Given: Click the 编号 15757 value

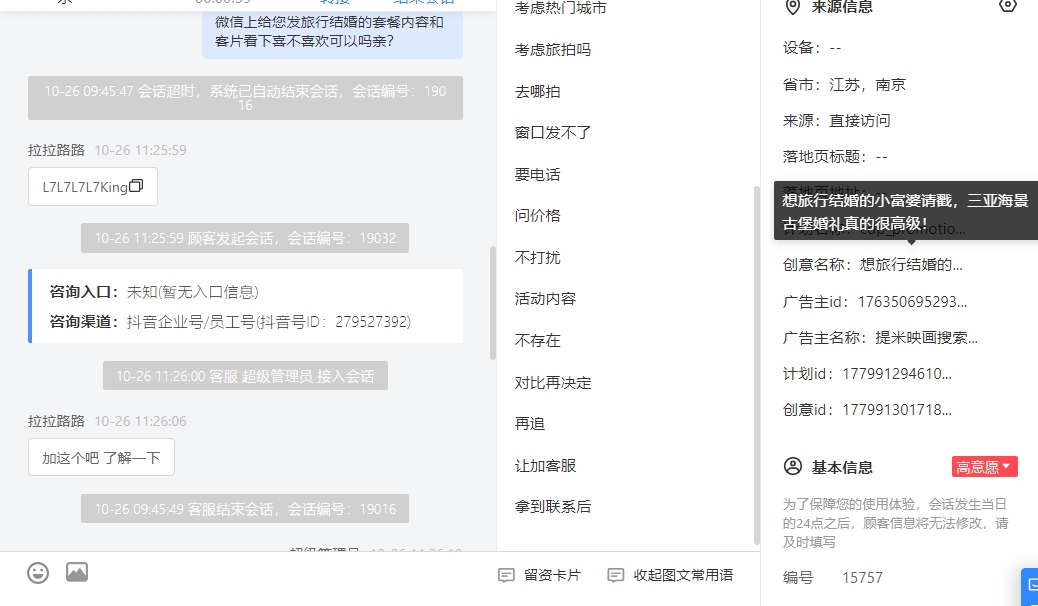Looking at the screenshot, I should (862, 578).
